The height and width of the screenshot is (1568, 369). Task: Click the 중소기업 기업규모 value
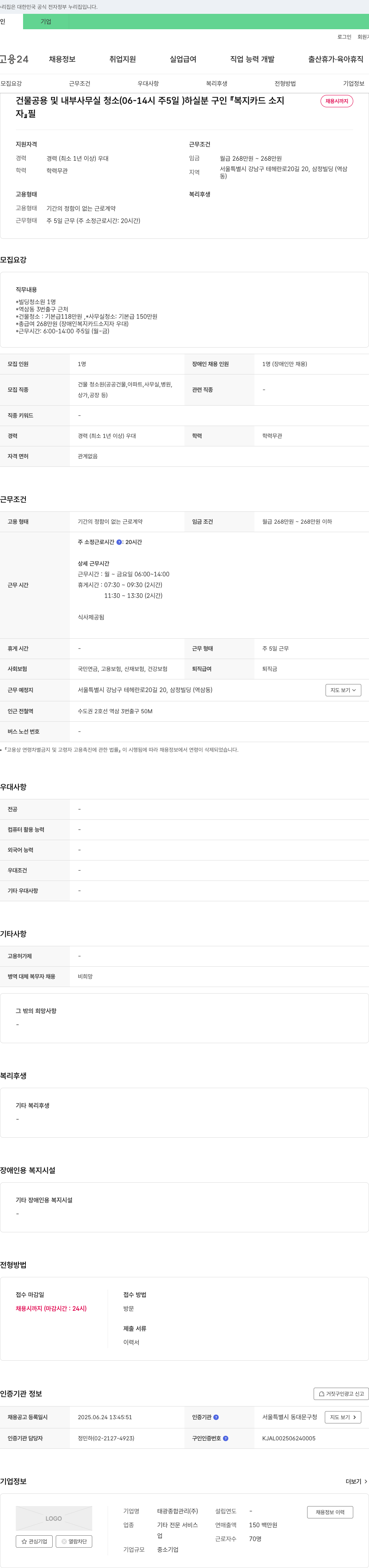pyautogui.click(x=168, y=1549)
